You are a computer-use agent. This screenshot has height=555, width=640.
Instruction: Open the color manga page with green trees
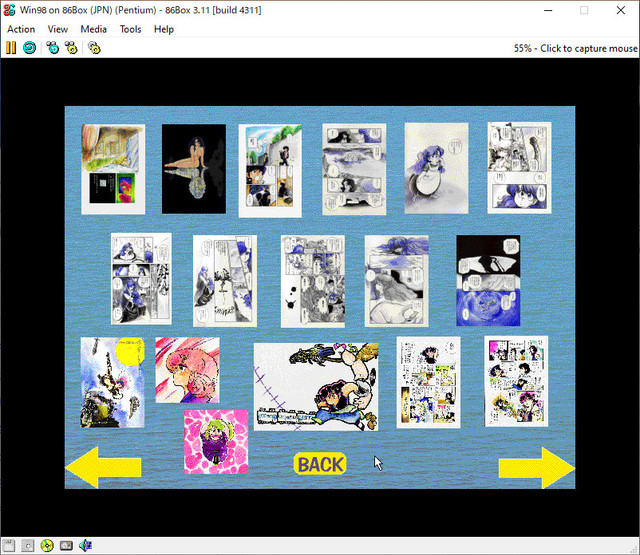[x=270, y=171]
